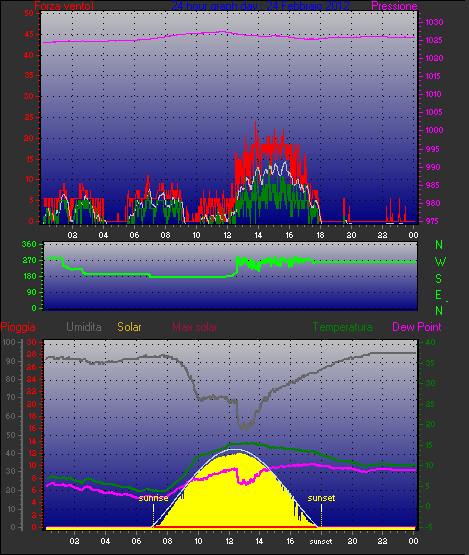Select the Umidita legend label

coord(84,327)
